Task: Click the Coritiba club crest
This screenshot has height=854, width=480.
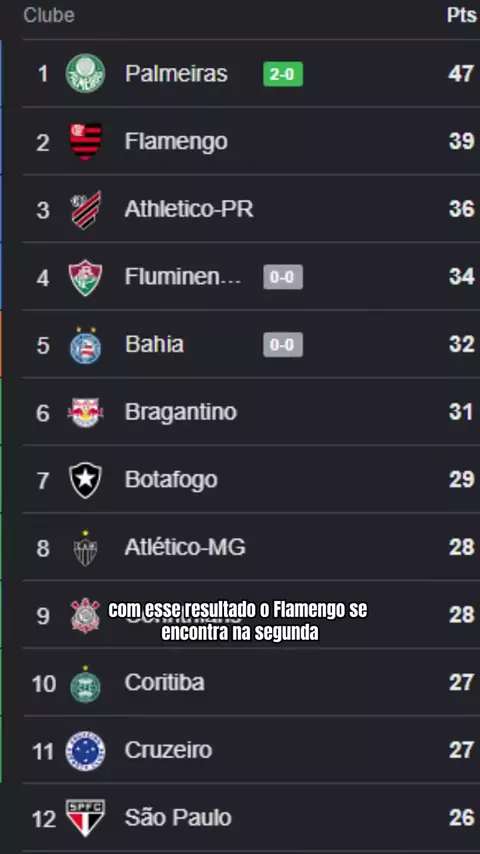Action: point(86,684)
